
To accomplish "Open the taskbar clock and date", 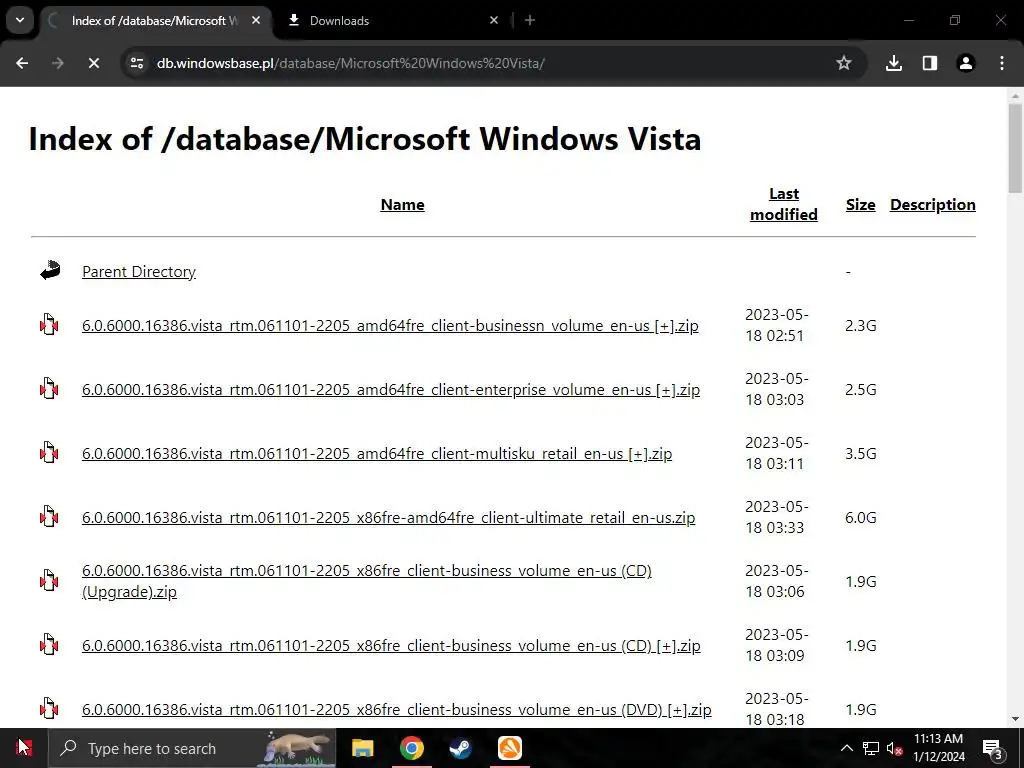I will tap(938, 748).
